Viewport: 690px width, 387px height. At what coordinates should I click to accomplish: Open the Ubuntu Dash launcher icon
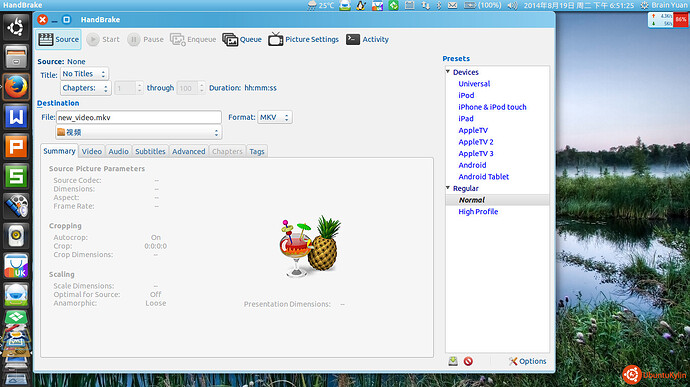point(16,27)
